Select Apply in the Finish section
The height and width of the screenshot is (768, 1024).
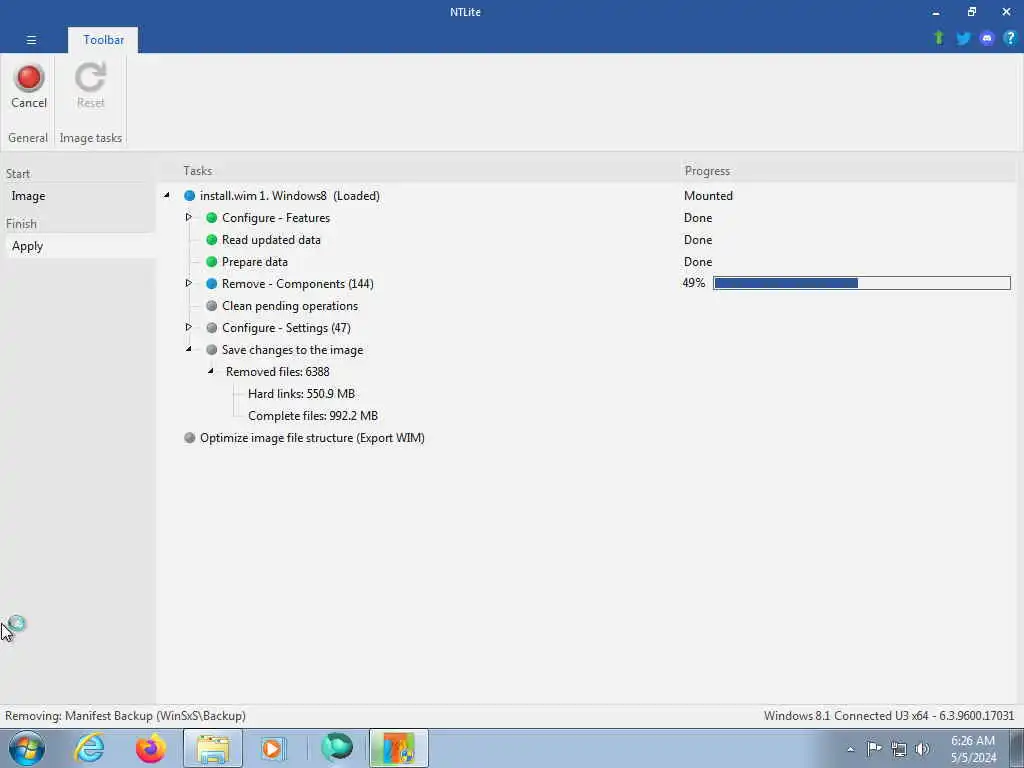click(80, 246)
